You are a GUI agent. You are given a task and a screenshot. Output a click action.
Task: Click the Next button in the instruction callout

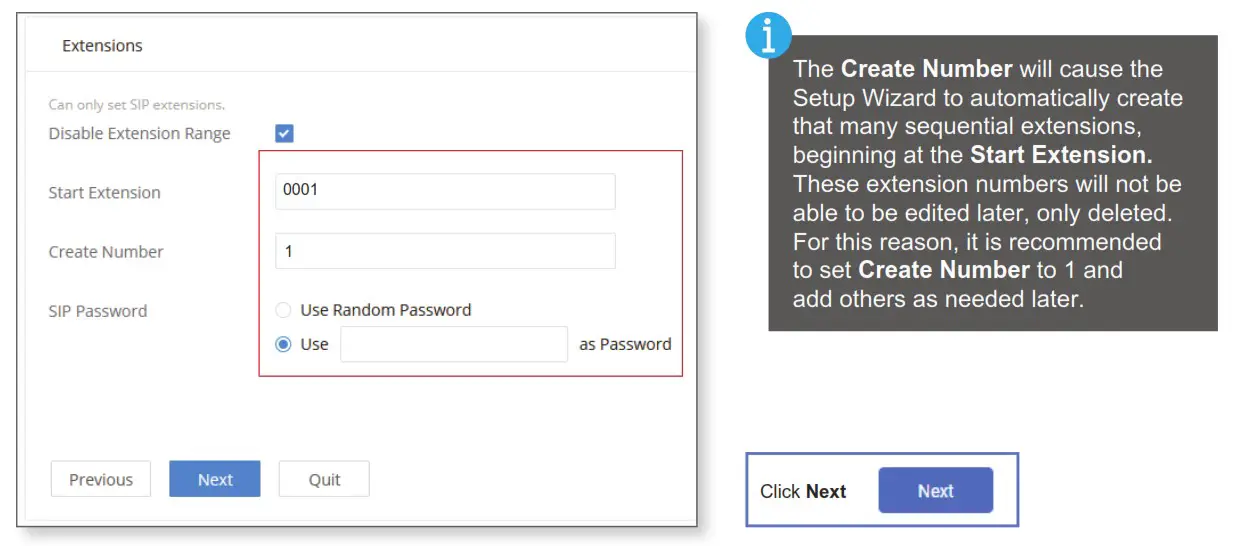[x=935, y=491]
